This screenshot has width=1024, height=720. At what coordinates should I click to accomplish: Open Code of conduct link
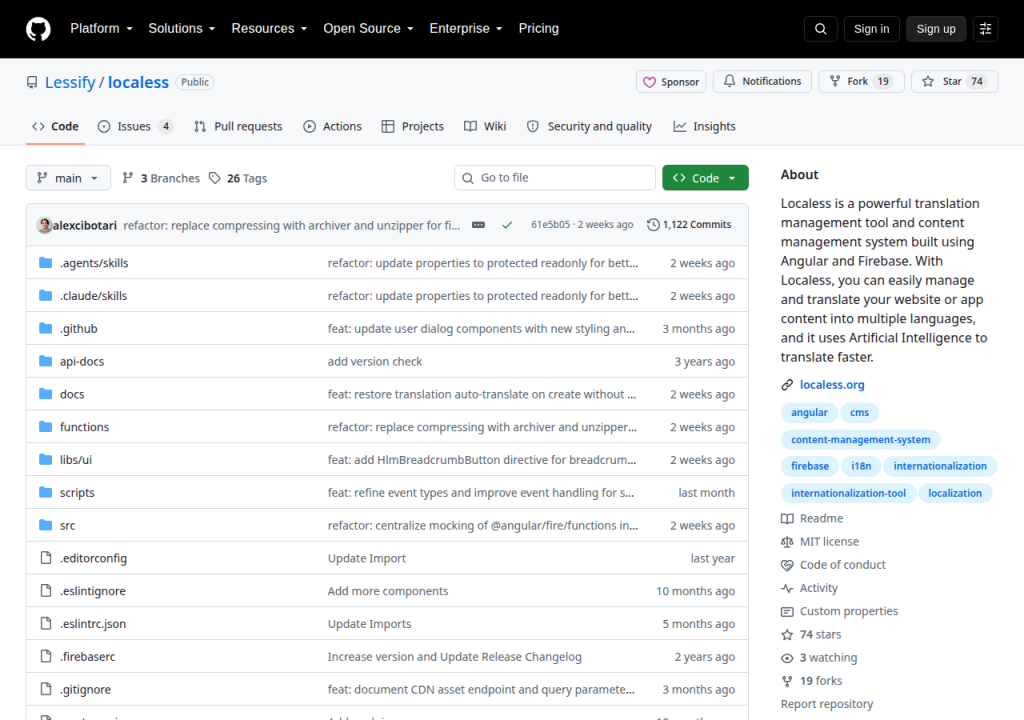coord(842,565)
